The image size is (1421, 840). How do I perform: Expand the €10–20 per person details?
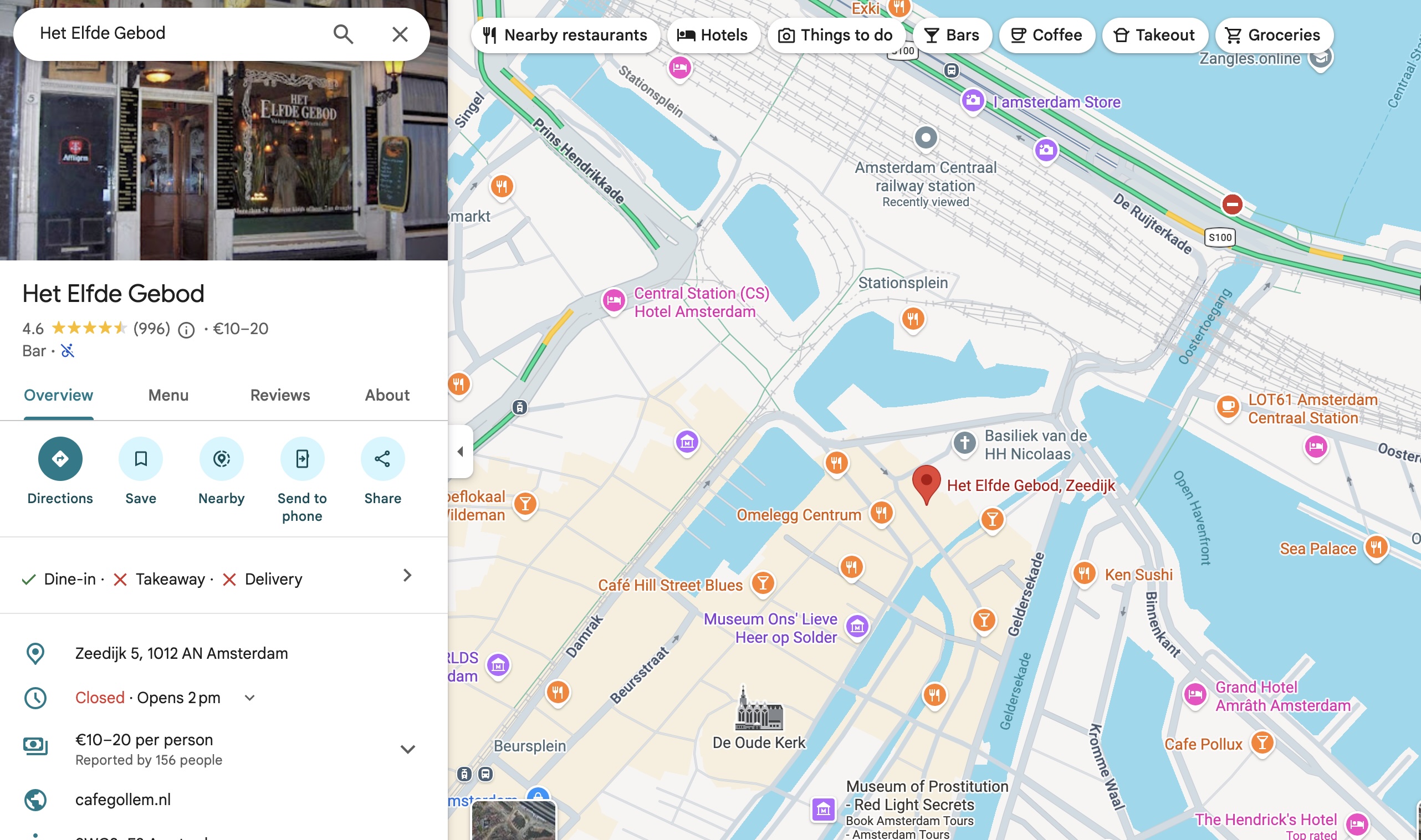coord(407,749)
